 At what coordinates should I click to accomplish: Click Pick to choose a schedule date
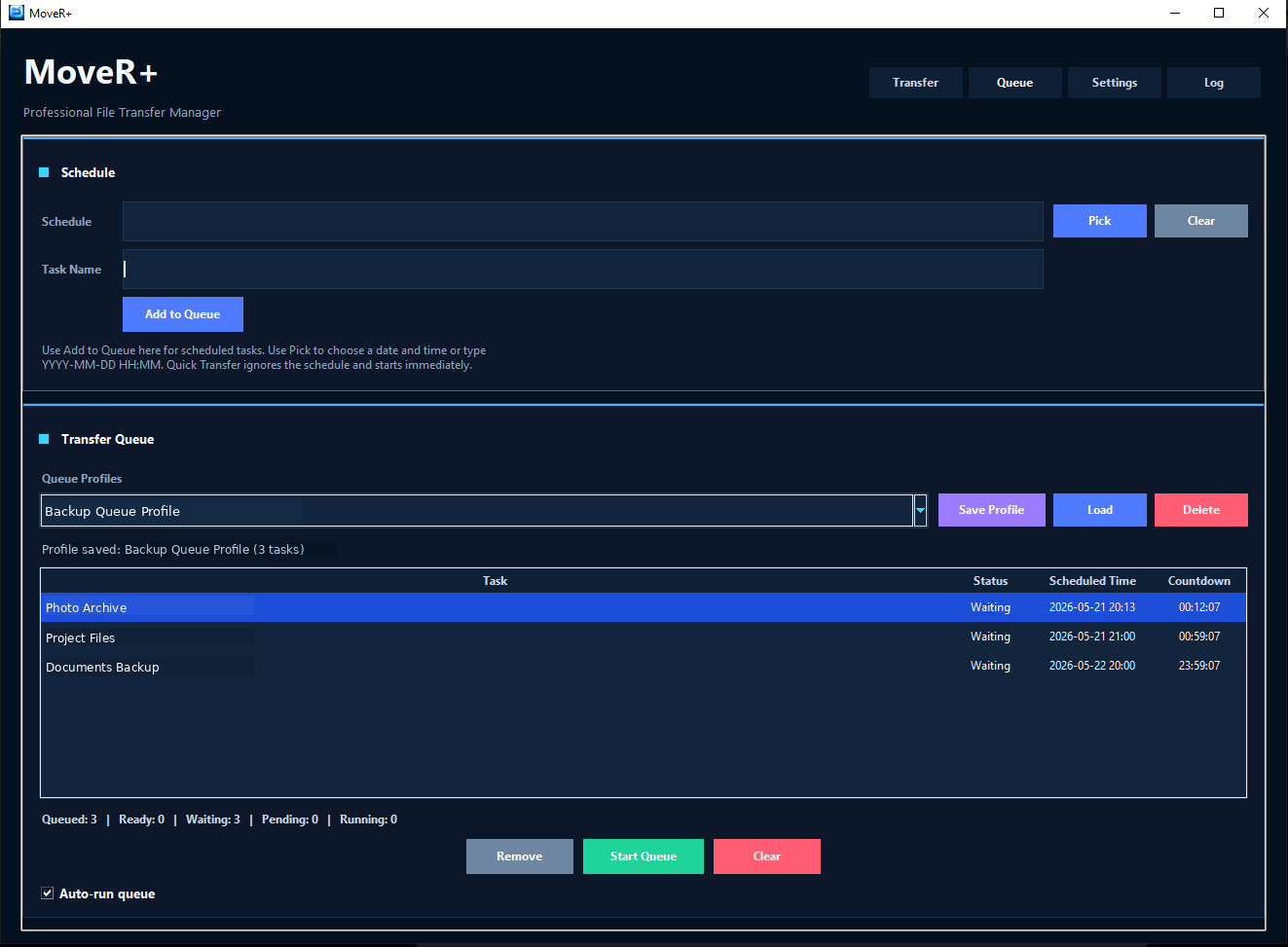(1099, 221)
